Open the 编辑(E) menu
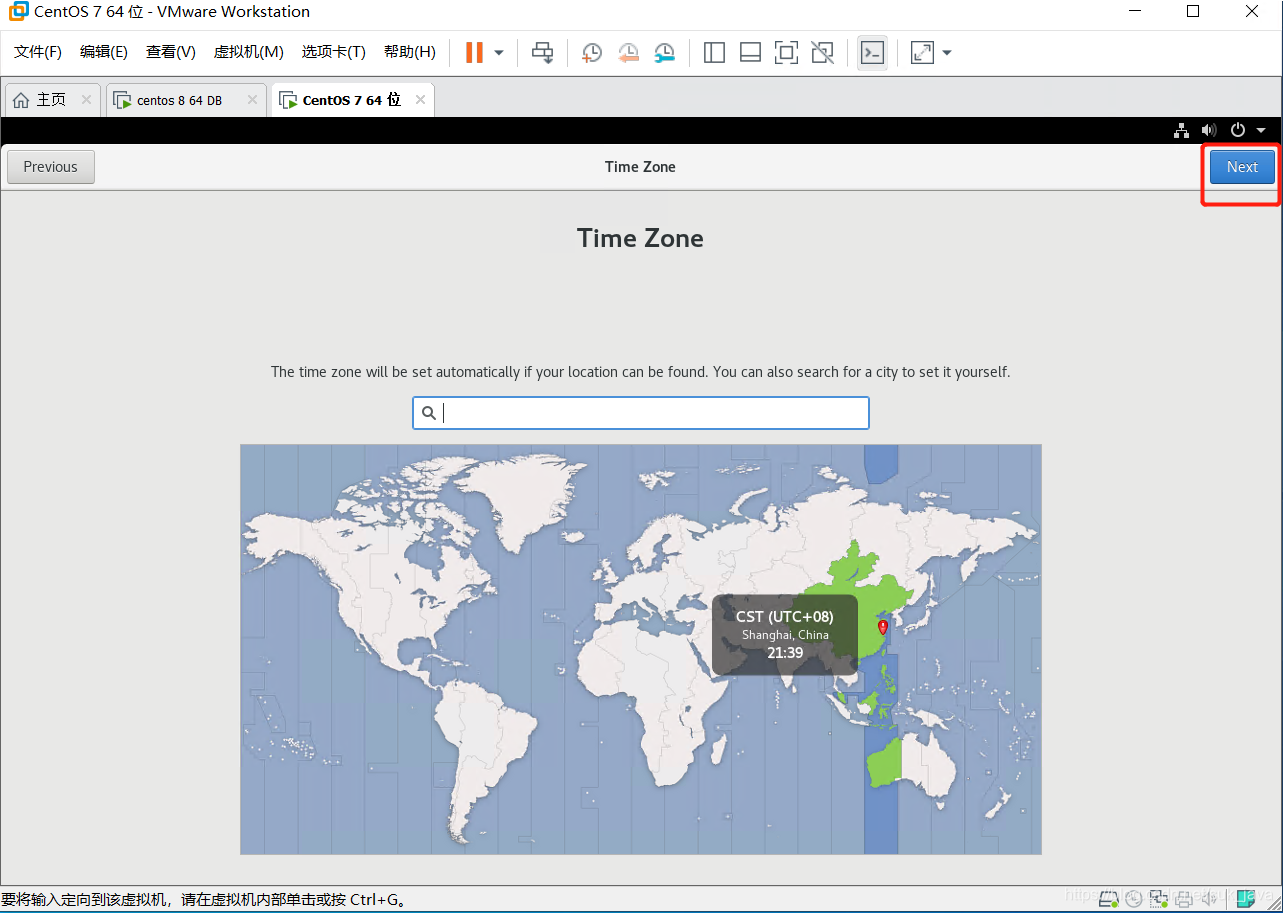Image resolution: width=1283 pixels, height=913 pixels. [x=104, y=52]
